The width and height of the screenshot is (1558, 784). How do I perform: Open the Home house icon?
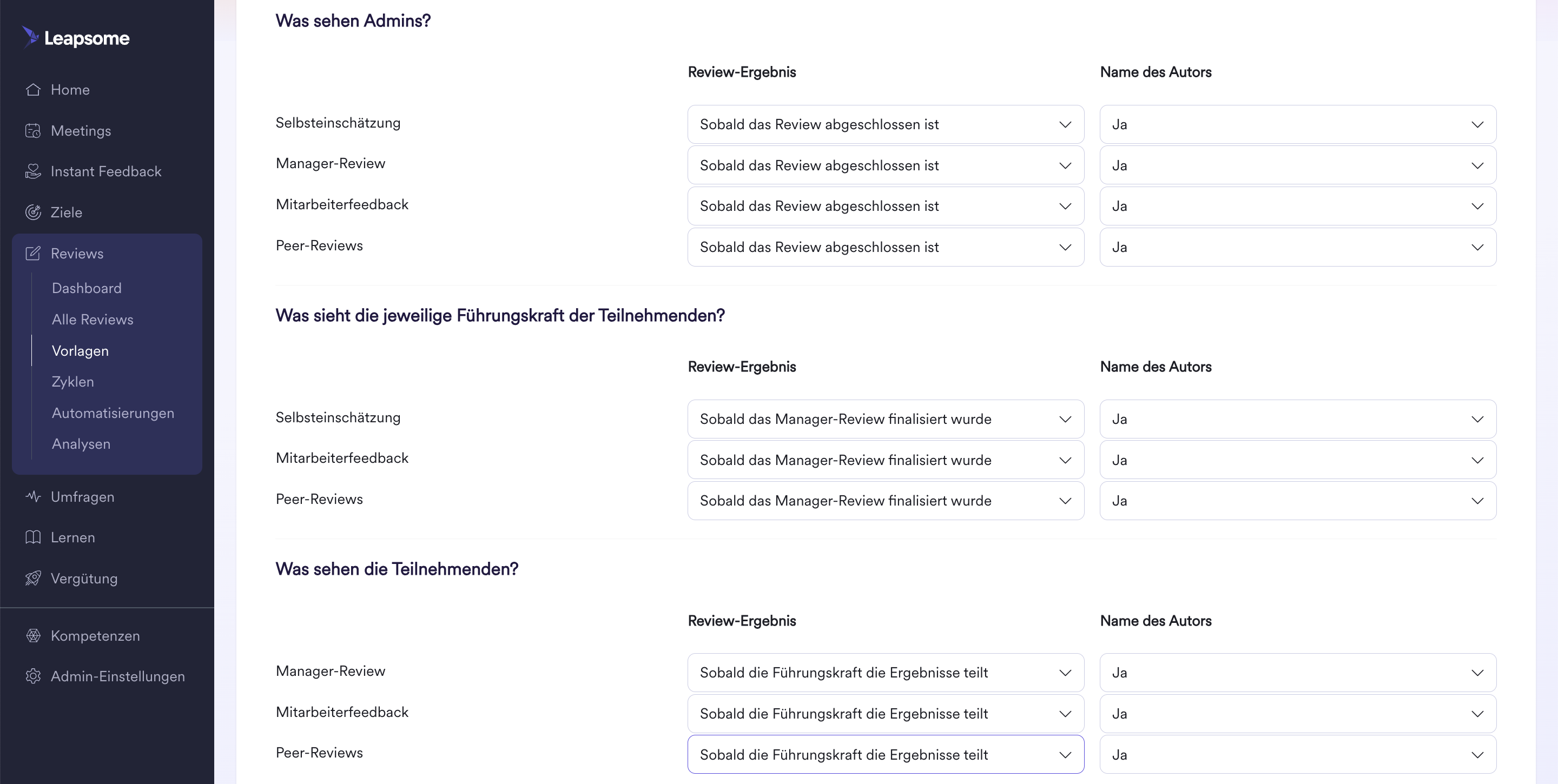(x=33, y=89)
